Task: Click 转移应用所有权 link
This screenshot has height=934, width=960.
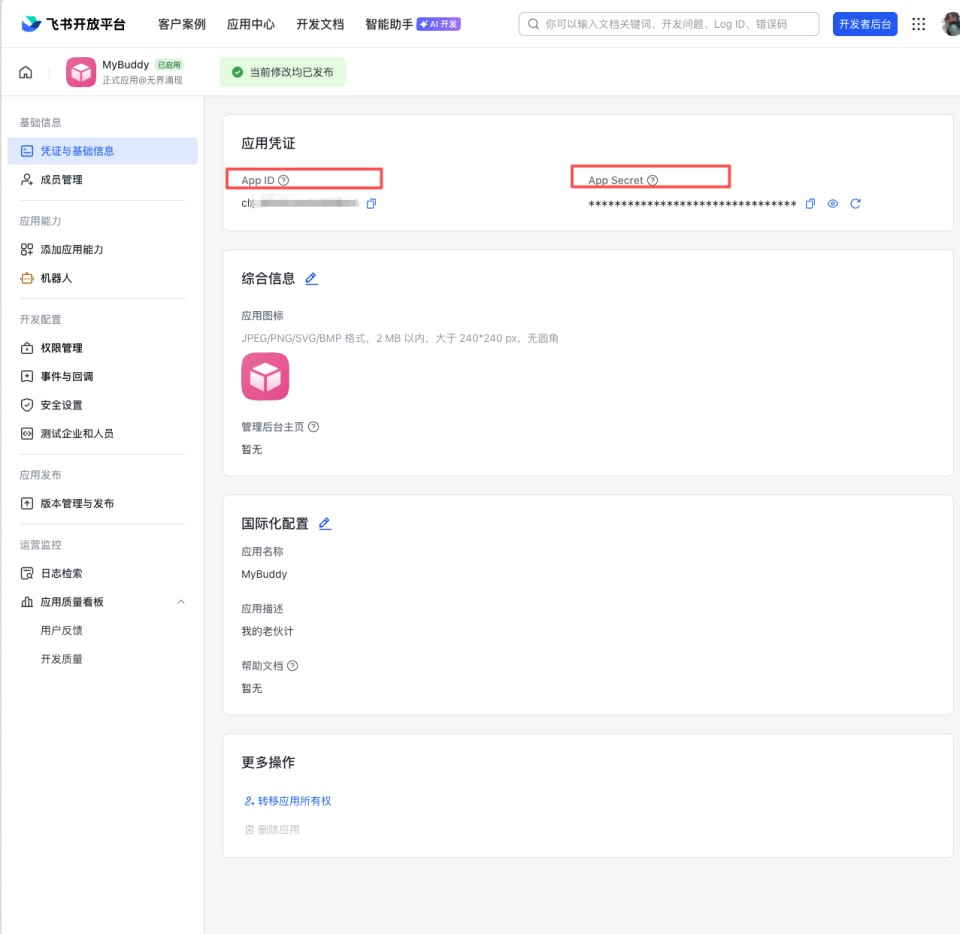Action: 288,801
